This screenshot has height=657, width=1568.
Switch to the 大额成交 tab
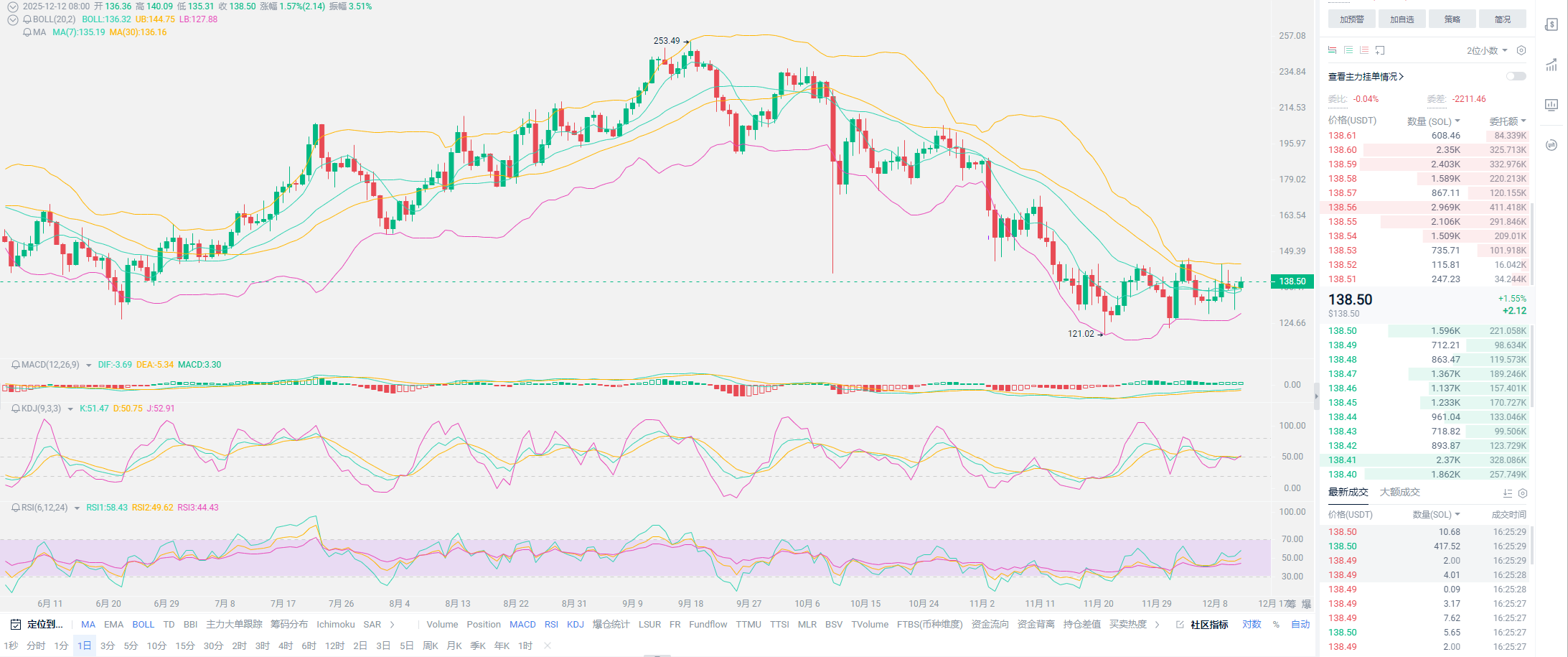1399,492
